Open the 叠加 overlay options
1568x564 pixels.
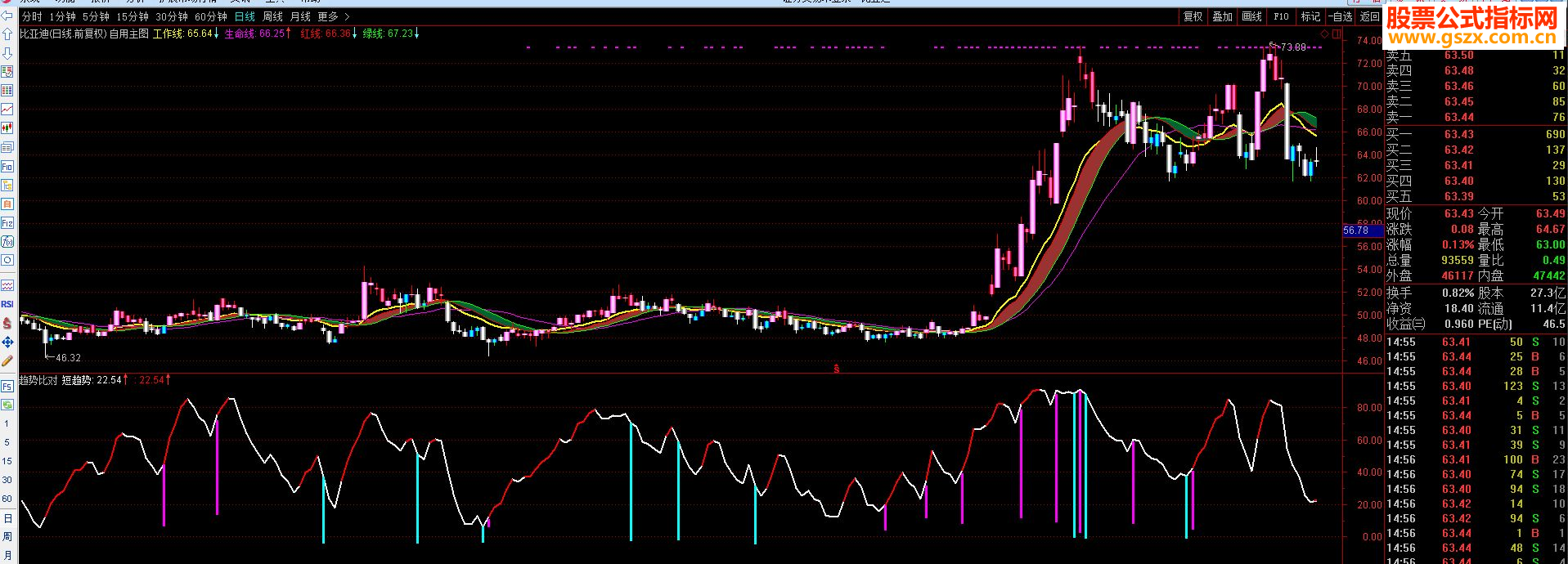1222,16
